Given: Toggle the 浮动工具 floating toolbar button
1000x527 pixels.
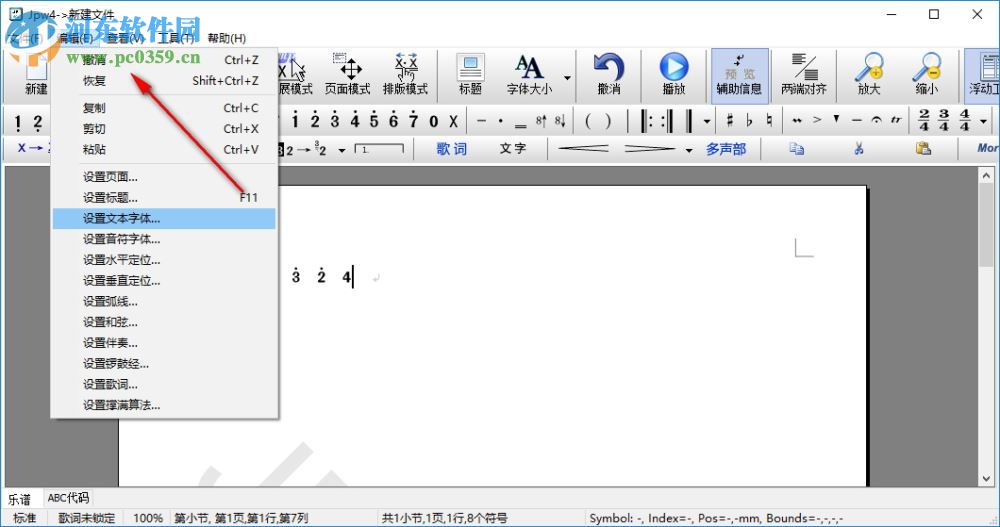Looking at the screenshot, I should coord(984,75).
